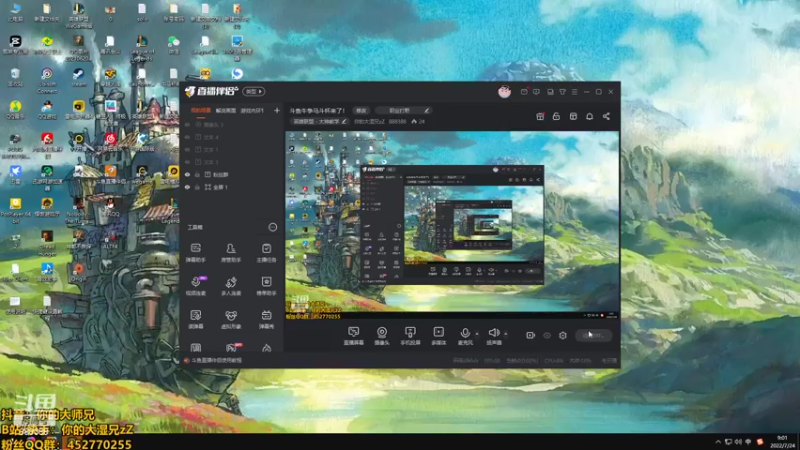The height and width of the screenshot is (450, 800).
Task: Toggle lock on the 全屏 1 layer
Action: tap(197, 187)
